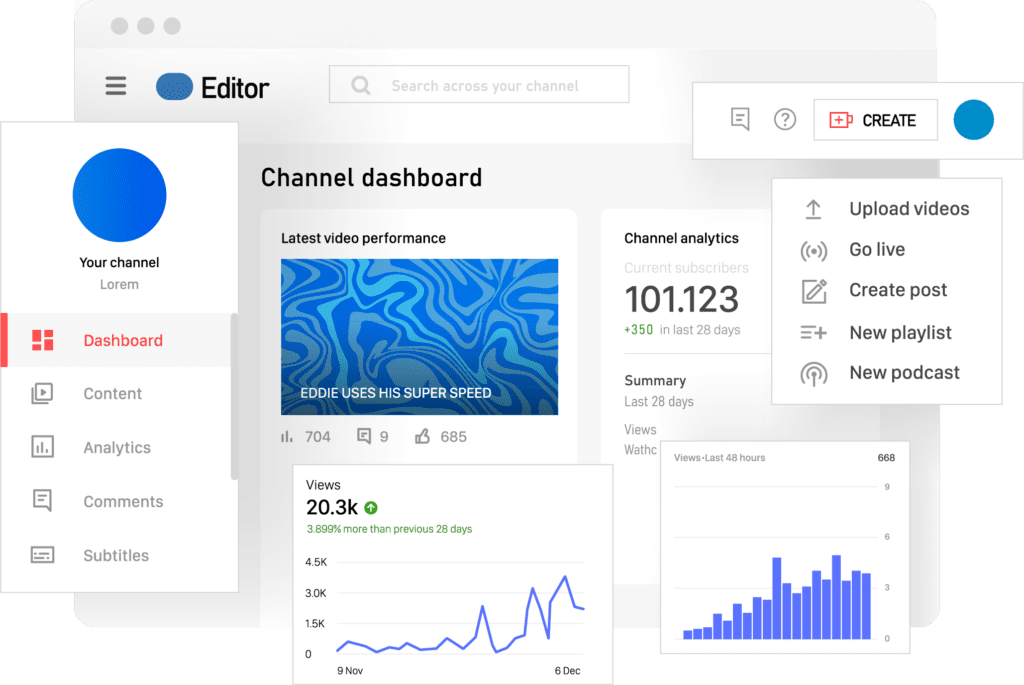Select Upload videos from create menu
This screenshot has width=1024, height=685.
[908, 209]
